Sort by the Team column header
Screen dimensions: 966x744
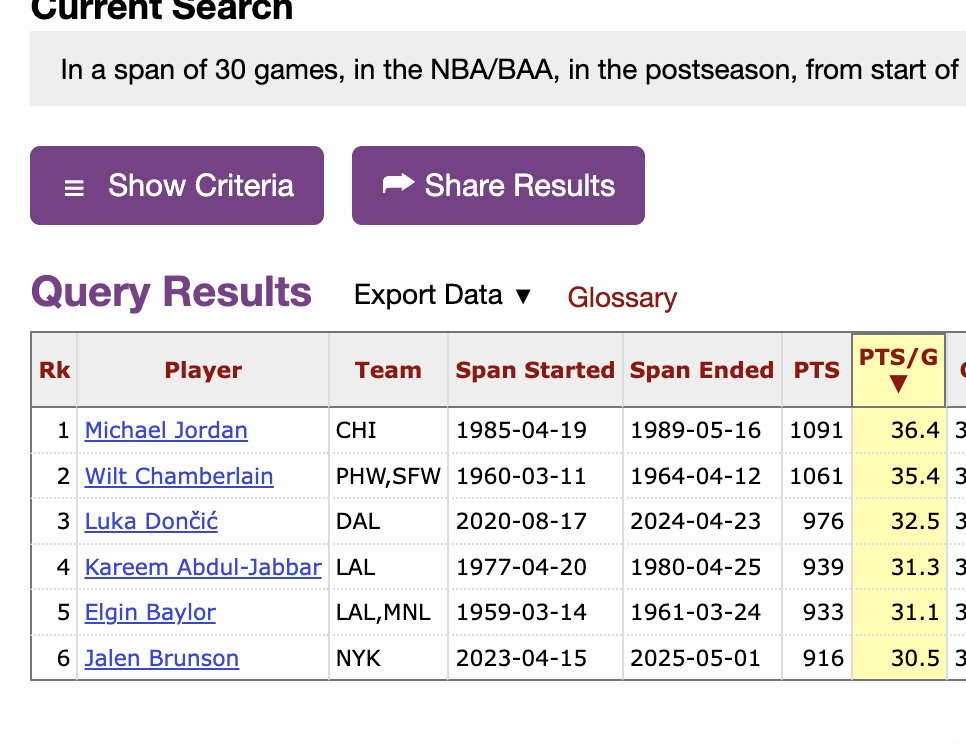tap(388, 370)
